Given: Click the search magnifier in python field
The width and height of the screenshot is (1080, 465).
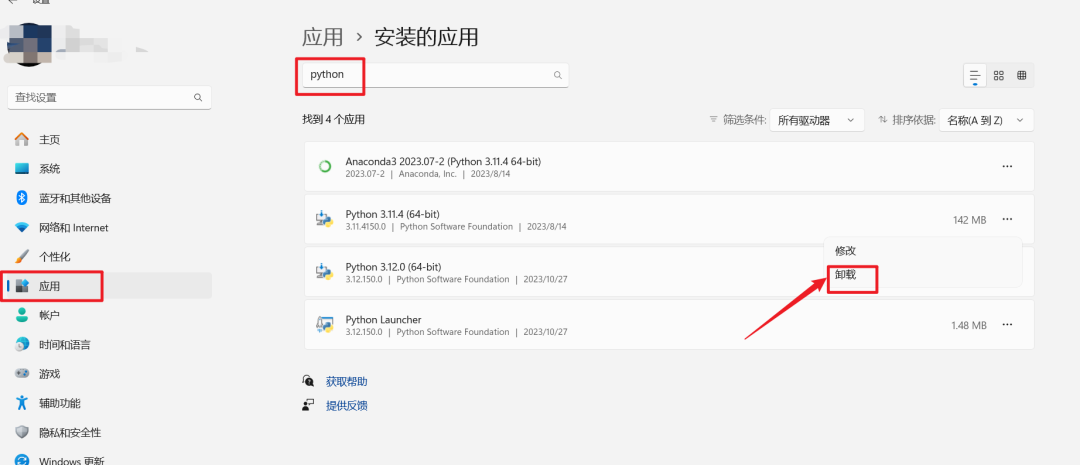Looking at the screenshot, I should tap(558, 75).
